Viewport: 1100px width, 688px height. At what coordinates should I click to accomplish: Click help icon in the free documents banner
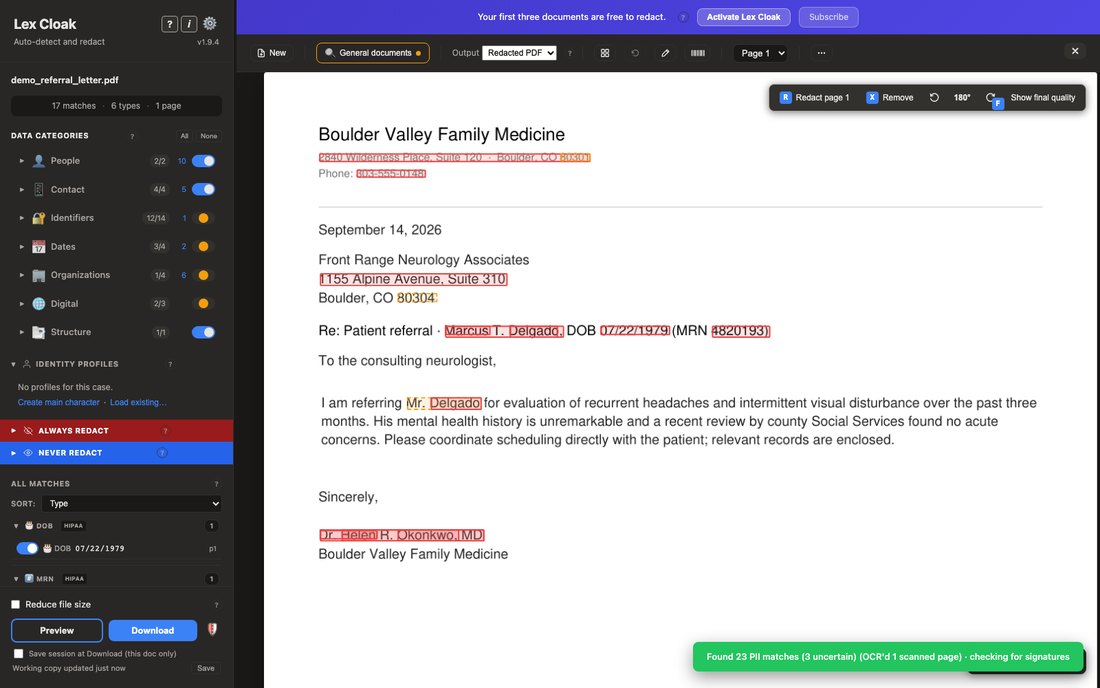pos(683,18)
